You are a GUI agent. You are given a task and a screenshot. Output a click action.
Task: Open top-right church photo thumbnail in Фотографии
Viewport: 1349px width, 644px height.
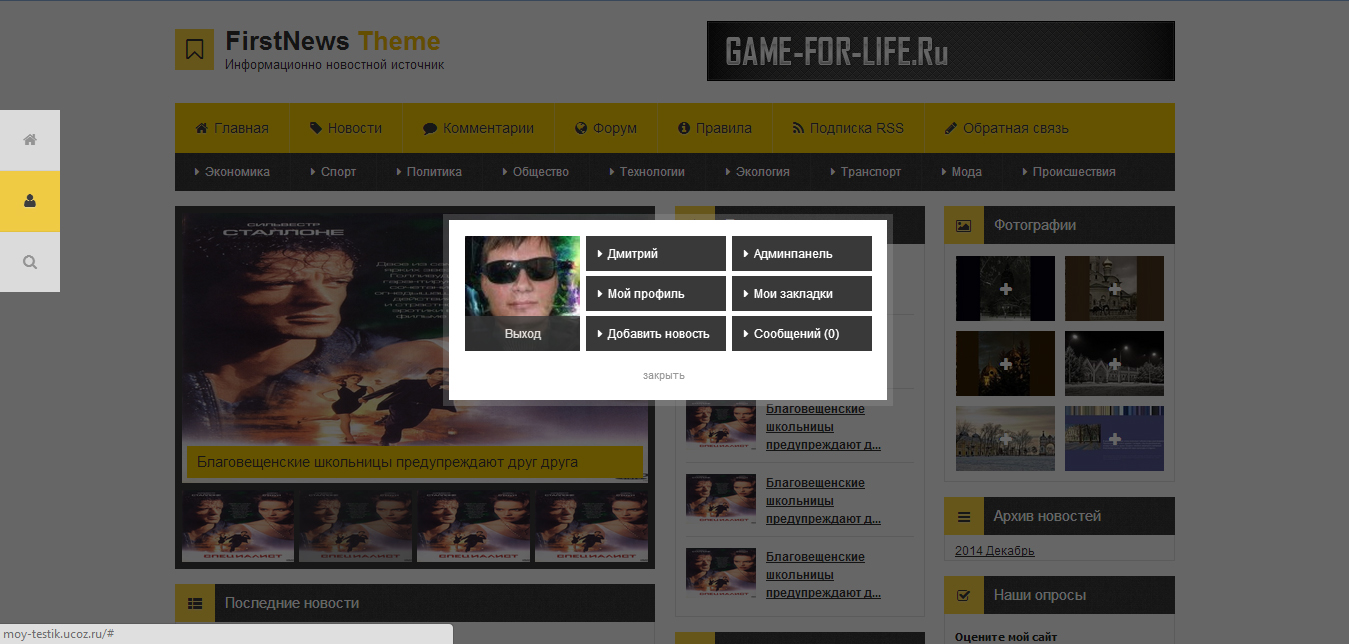(x=1114, y=288)
